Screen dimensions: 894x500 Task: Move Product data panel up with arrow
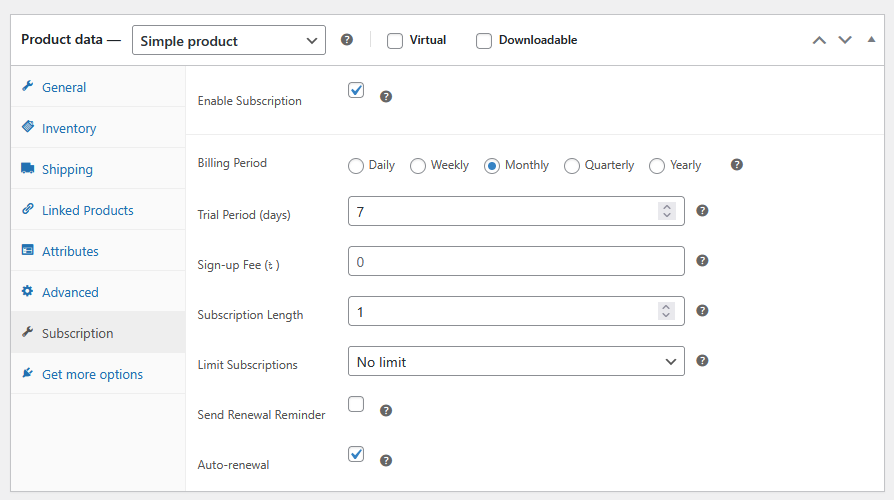coord(819,40)
